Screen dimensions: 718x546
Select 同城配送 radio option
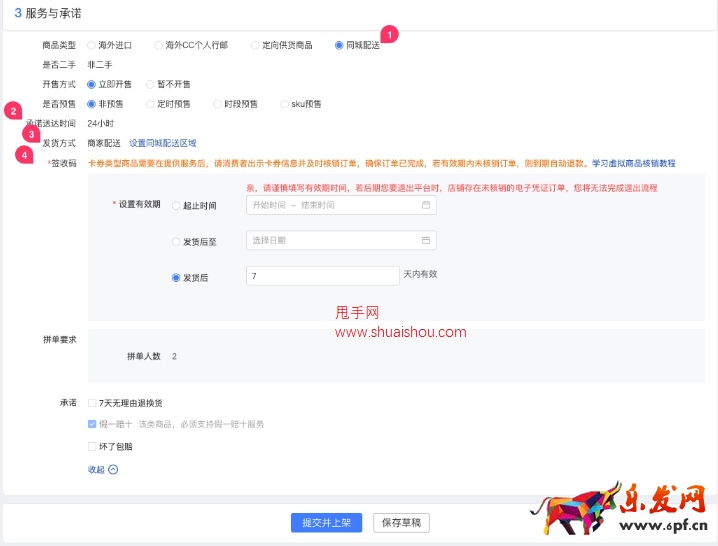point(339,45)
